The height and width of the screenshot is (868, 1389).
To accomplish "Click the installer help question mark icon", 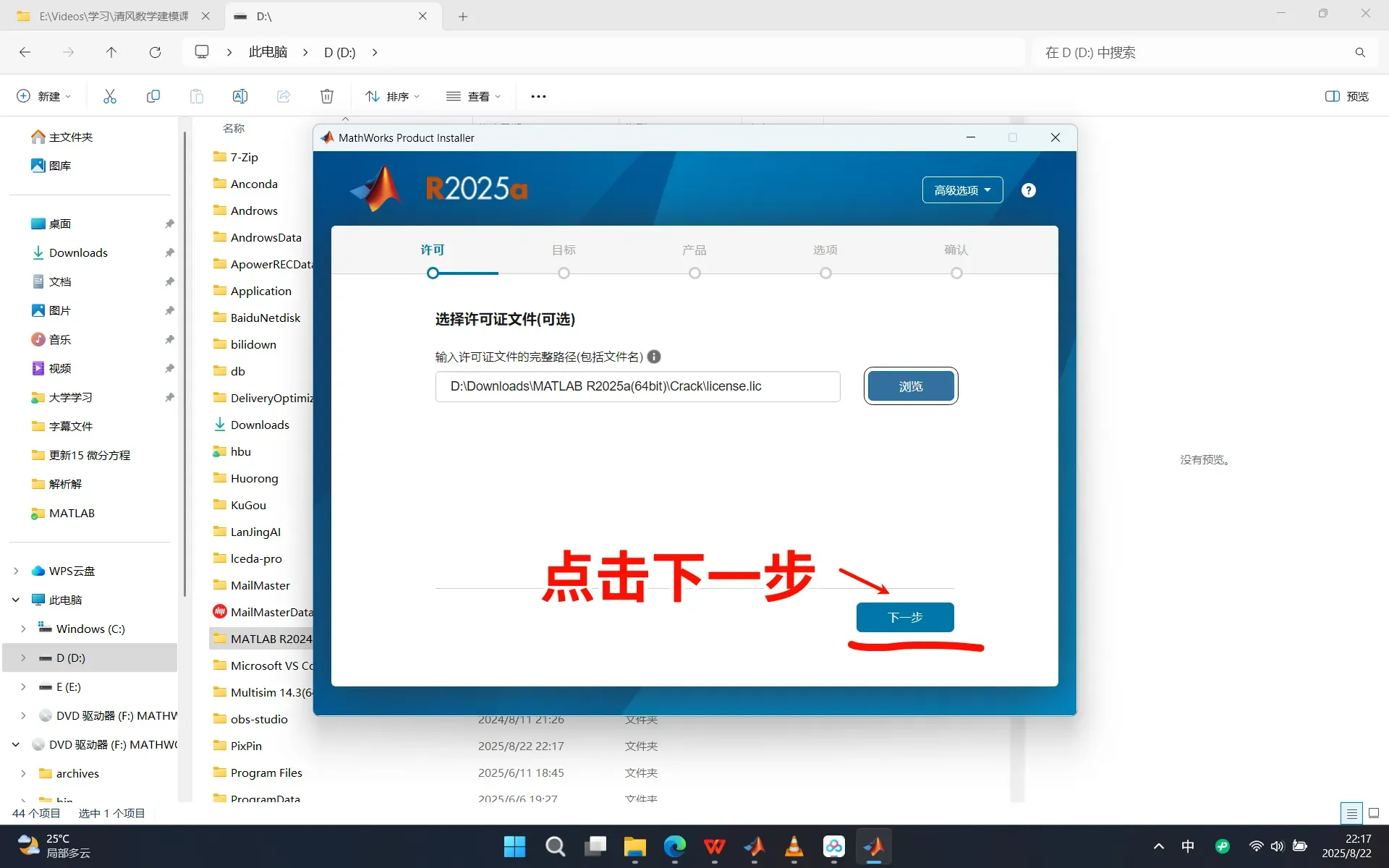I will click(1028, 190).
